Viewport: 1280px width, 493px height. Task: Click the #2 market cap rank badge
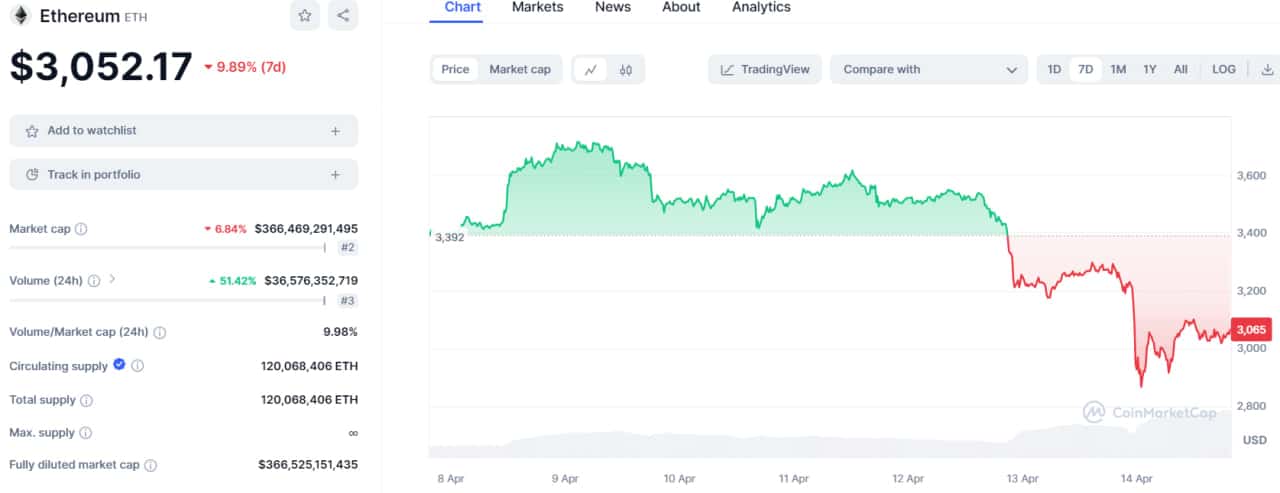tap(348, 247)
